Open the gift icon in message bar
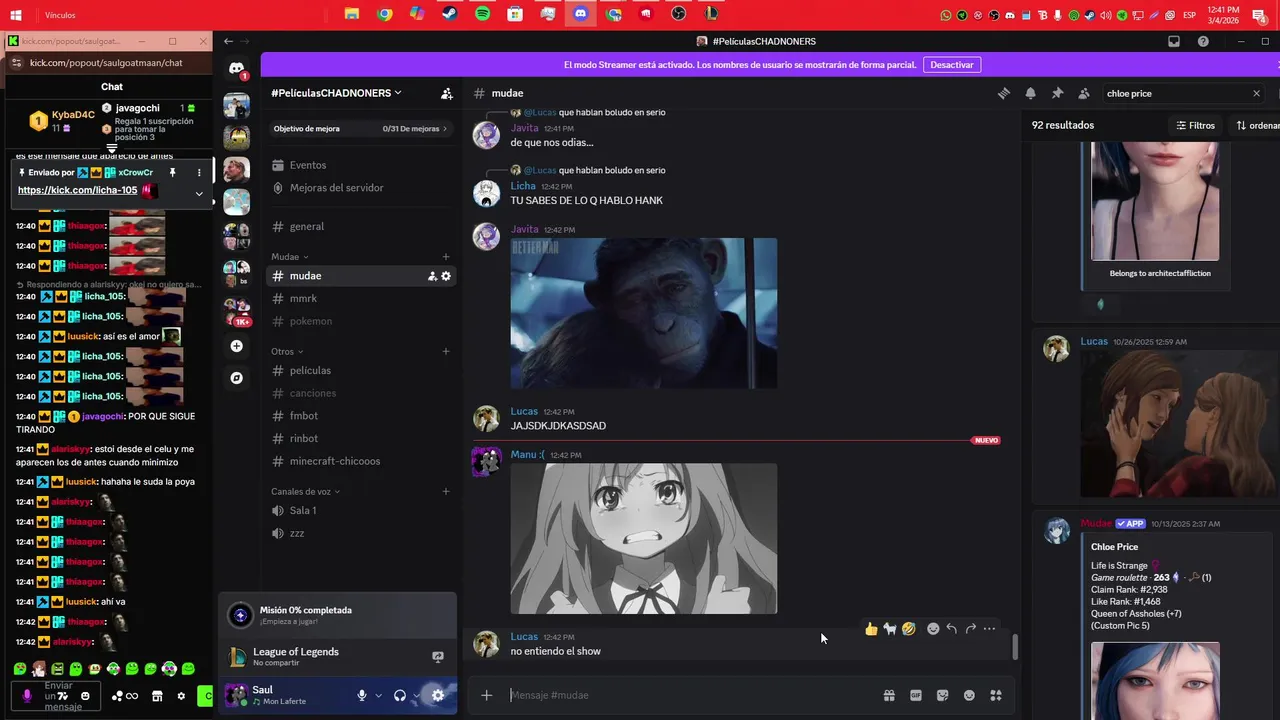 (x=889, y=695)
